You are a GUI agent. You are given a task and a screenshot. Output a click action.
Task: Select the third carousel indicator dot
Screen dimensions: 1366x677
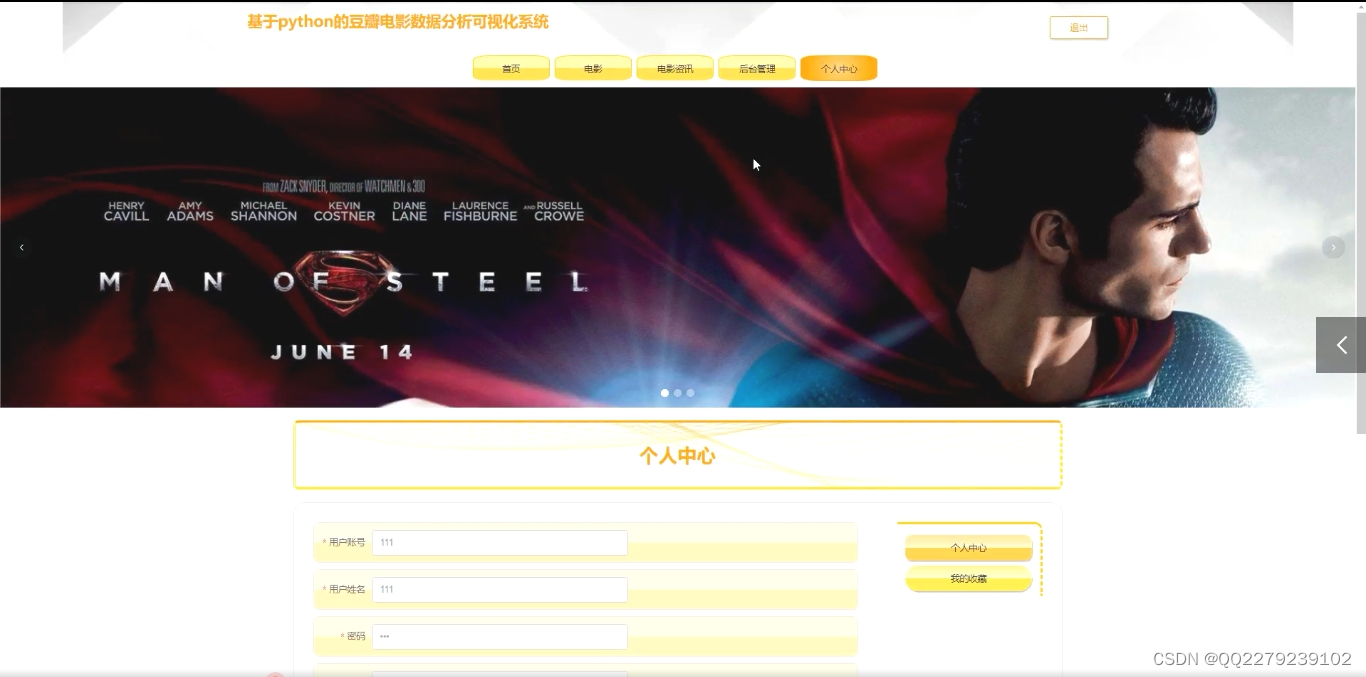(690, 393)
